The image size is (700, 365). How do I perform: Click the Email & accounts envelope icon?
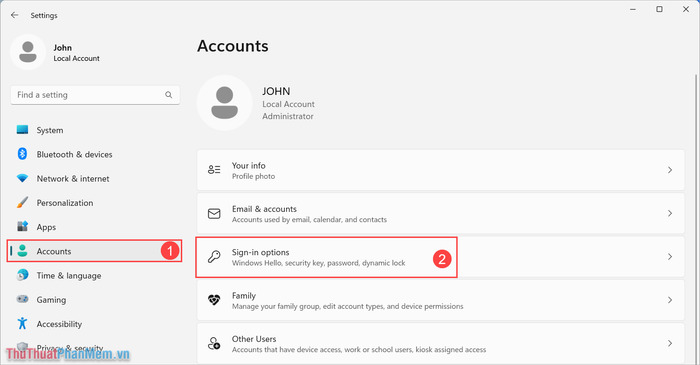(x=214, y=214)
